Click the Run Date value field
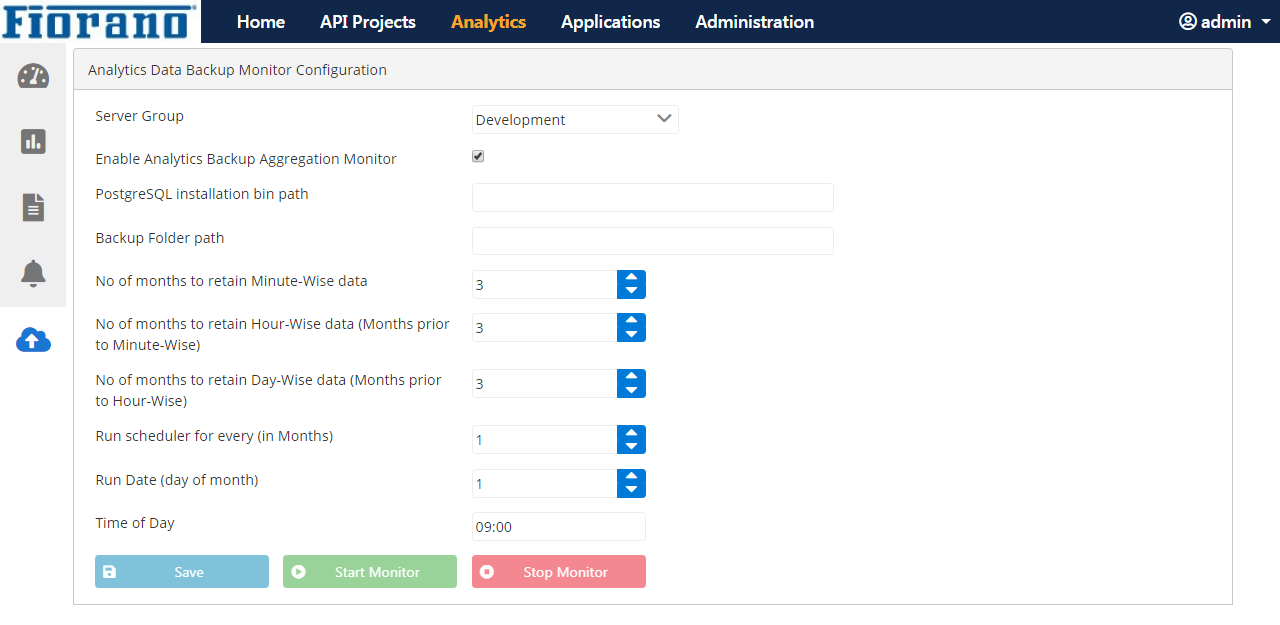The image size is (1280, 625). coord(545,483)
